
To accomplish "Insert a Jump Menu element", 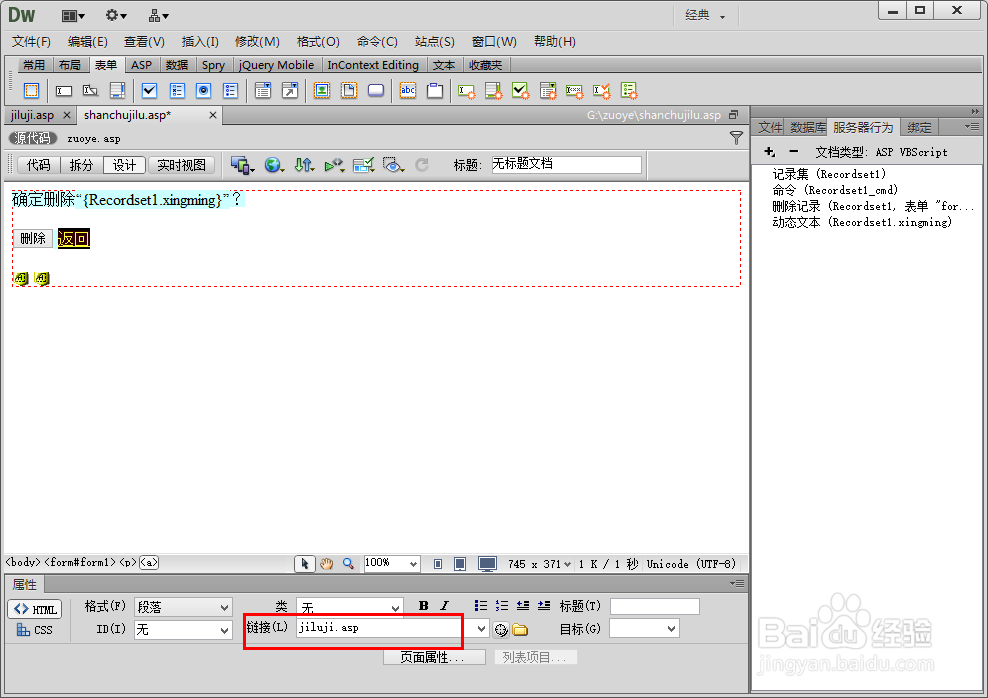I will tap(290, 91).
